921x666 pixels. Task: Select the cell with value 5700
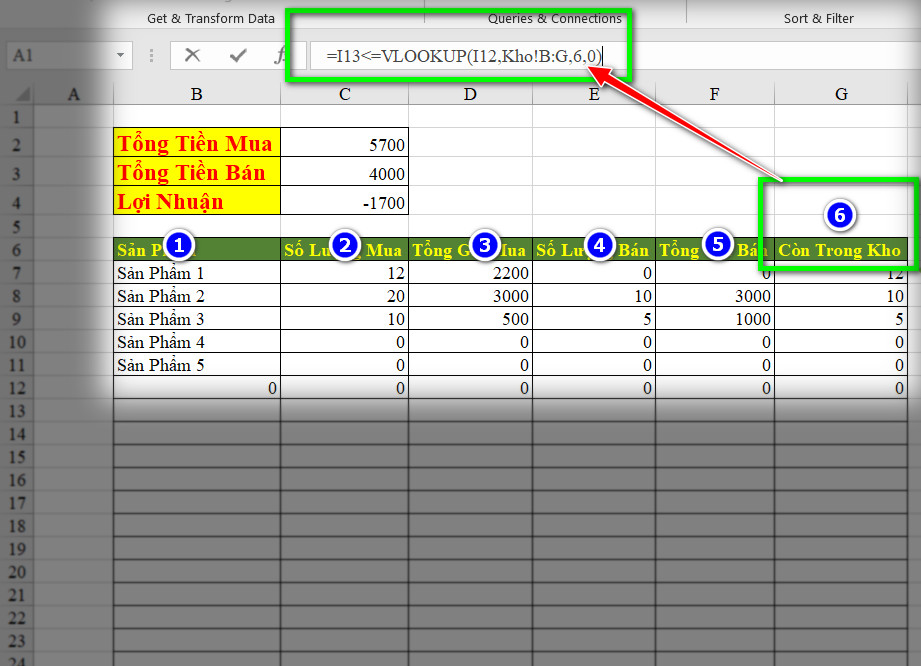[345, 143]
